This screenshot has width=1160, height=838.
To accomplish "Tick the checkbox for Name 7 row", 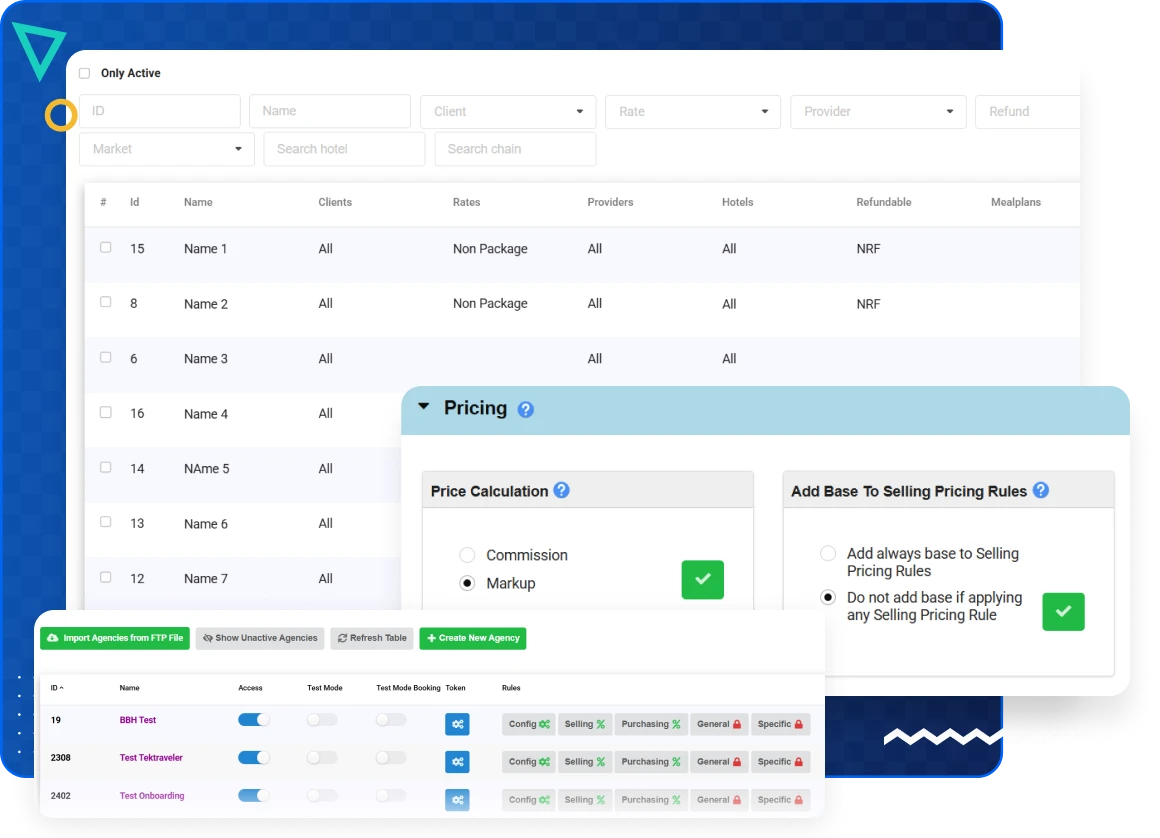I will pos(106,577).
